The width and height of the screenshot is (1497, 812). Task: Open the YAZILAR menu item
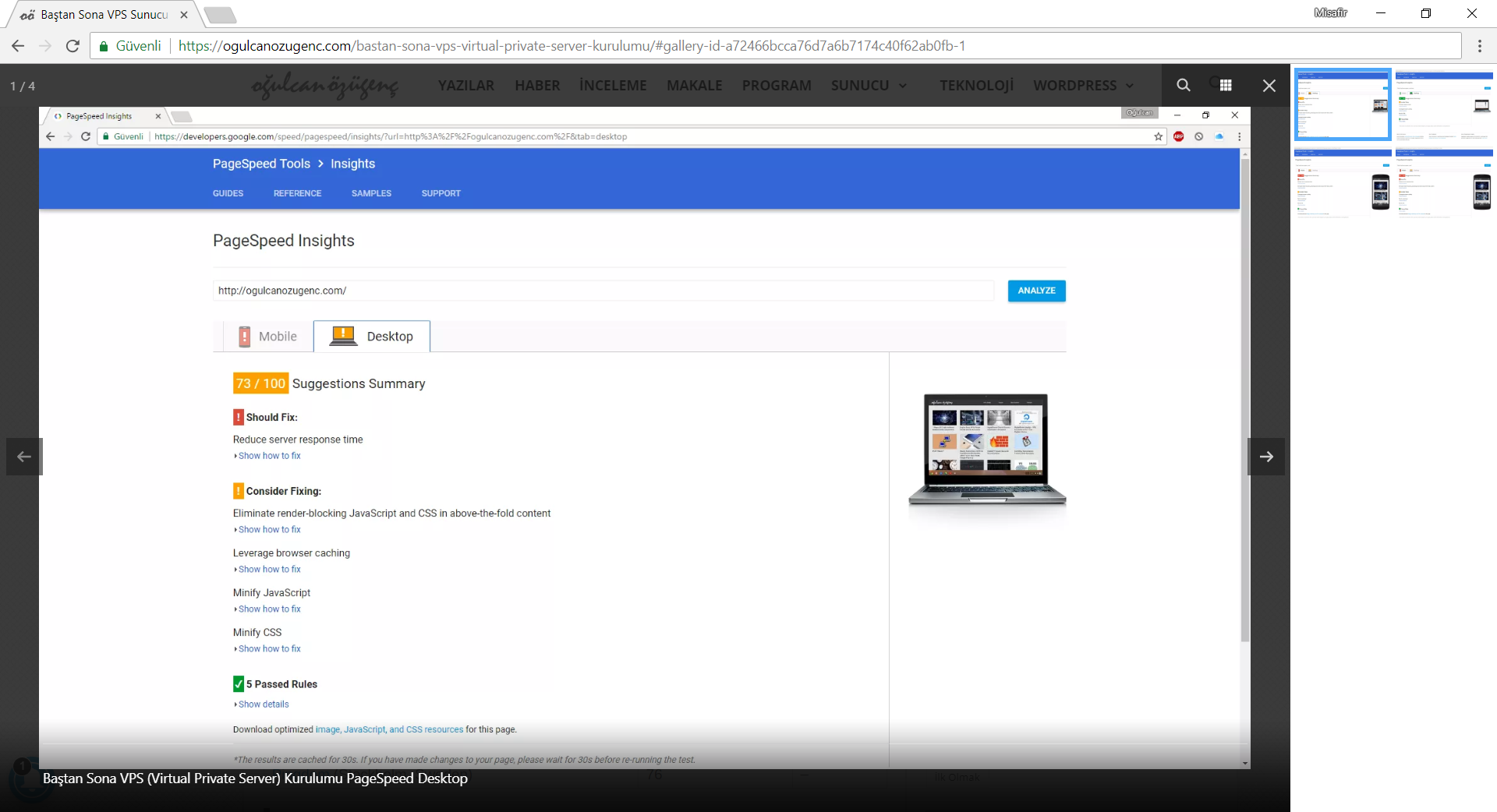pyautogui.click(x=466, y=86)
